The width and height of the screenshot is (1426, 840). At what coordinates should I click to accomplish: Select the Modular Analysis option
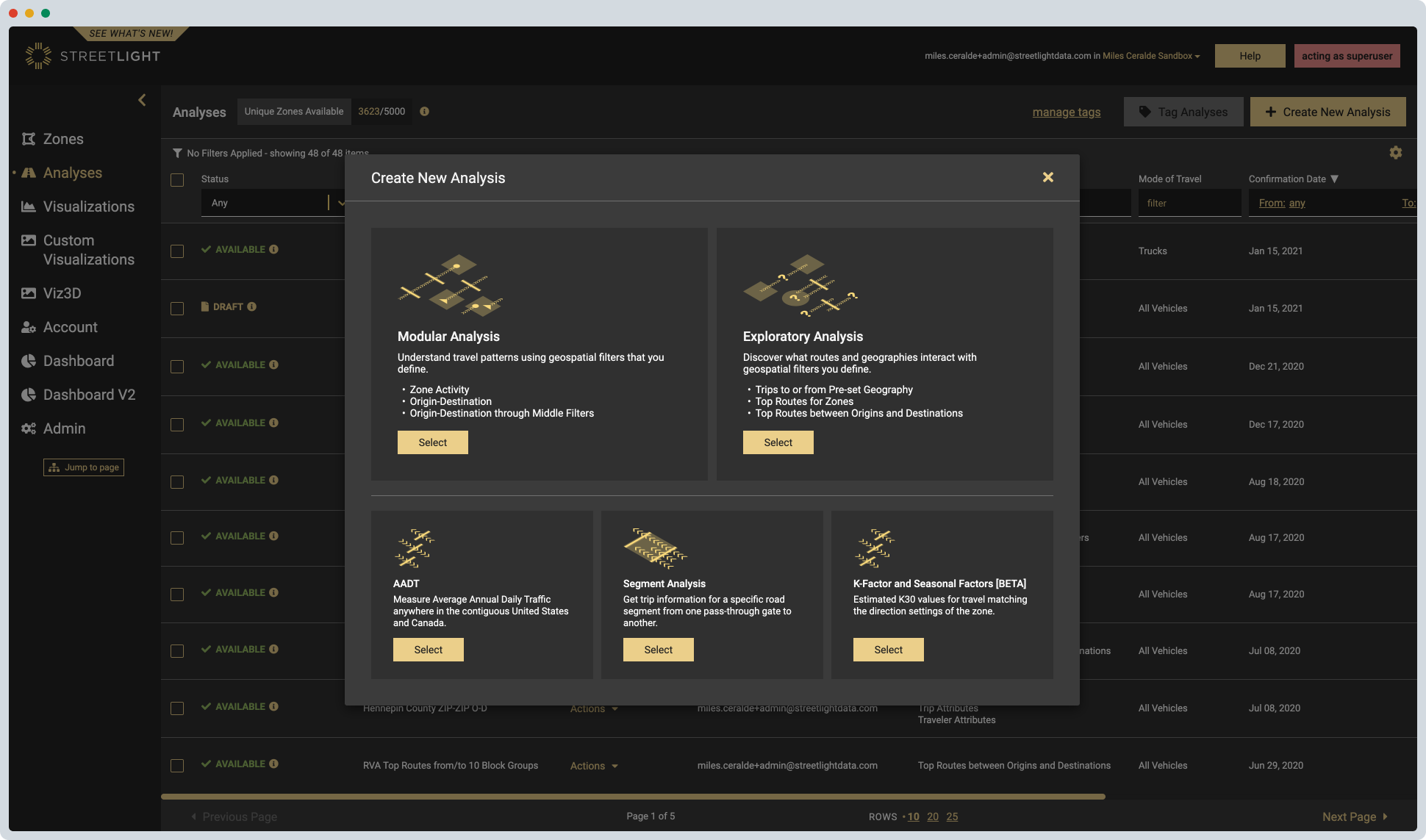tap(432, 442)
